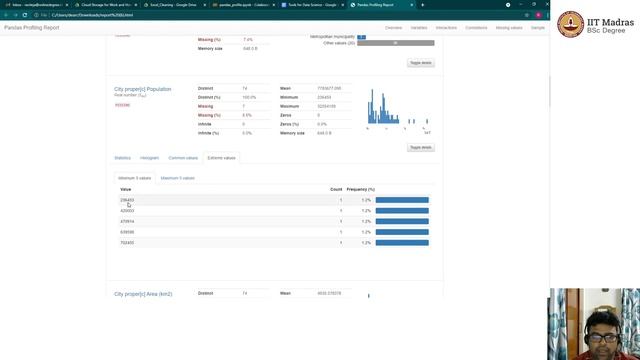Reload the page with the refresh icon
This screenshot has width=640, height=360.
25,15
